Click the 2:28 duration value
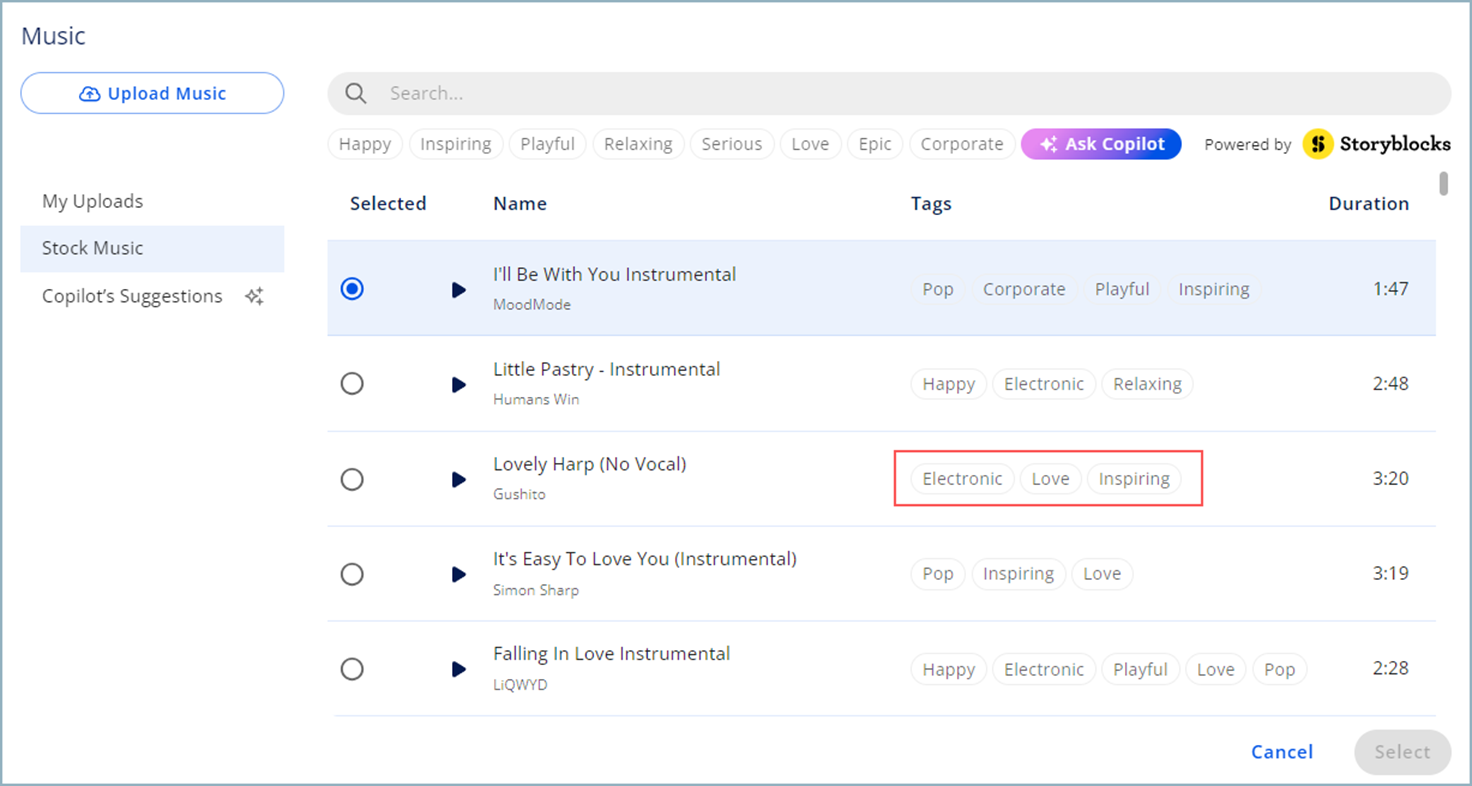Screen dimensions: 1472x786 pyautogui.click(x=1391, y=669)
